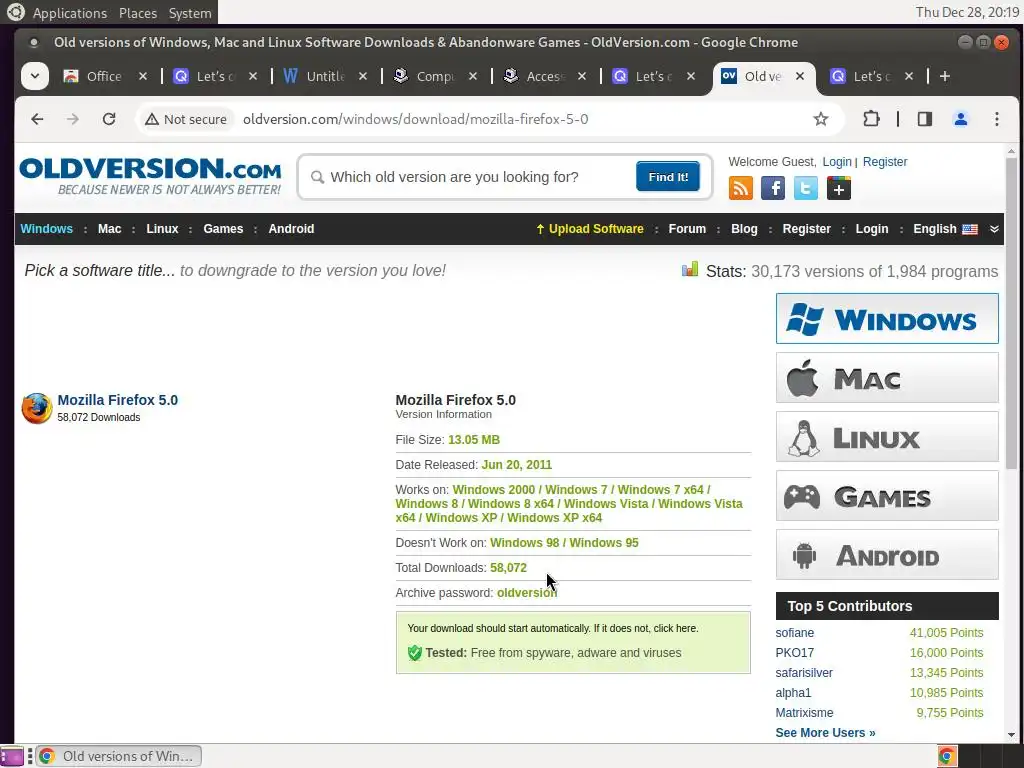The width and height of the screenshot is (1024, 768).
Task: Open a new Chrome tab
Action: point(944,76)
